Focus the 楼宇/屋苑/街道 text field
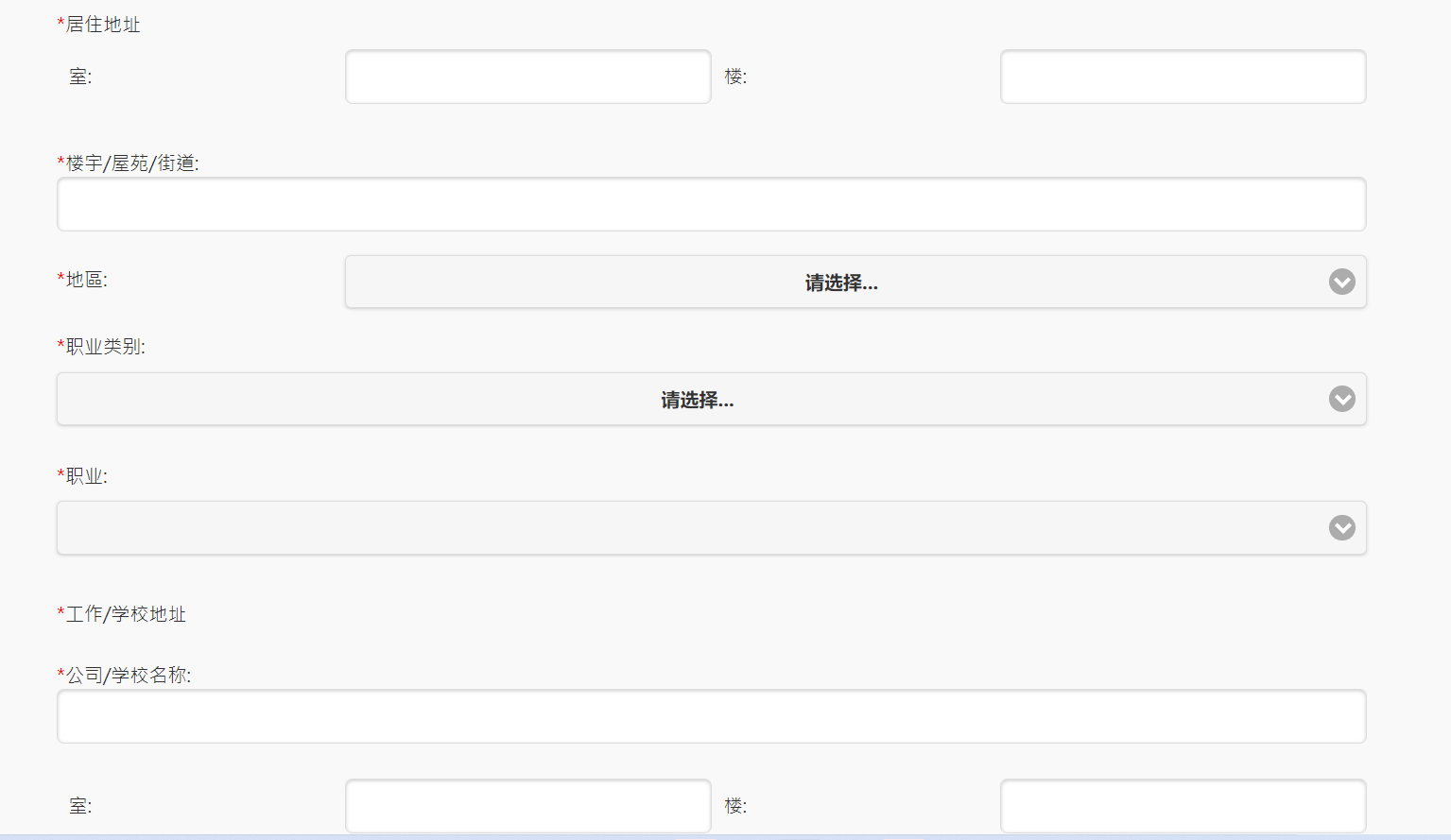The image size is (1451, 840). pos(711,204)
